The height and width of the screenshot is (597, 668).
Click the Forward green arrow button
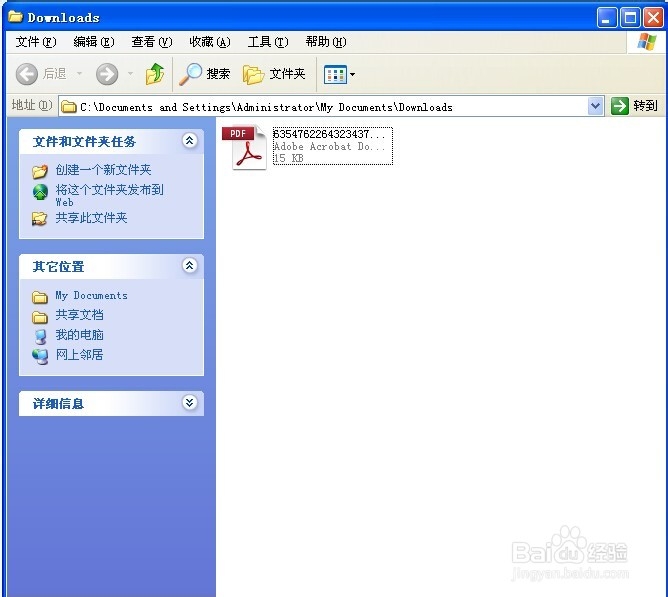click(x=107, y=74)
